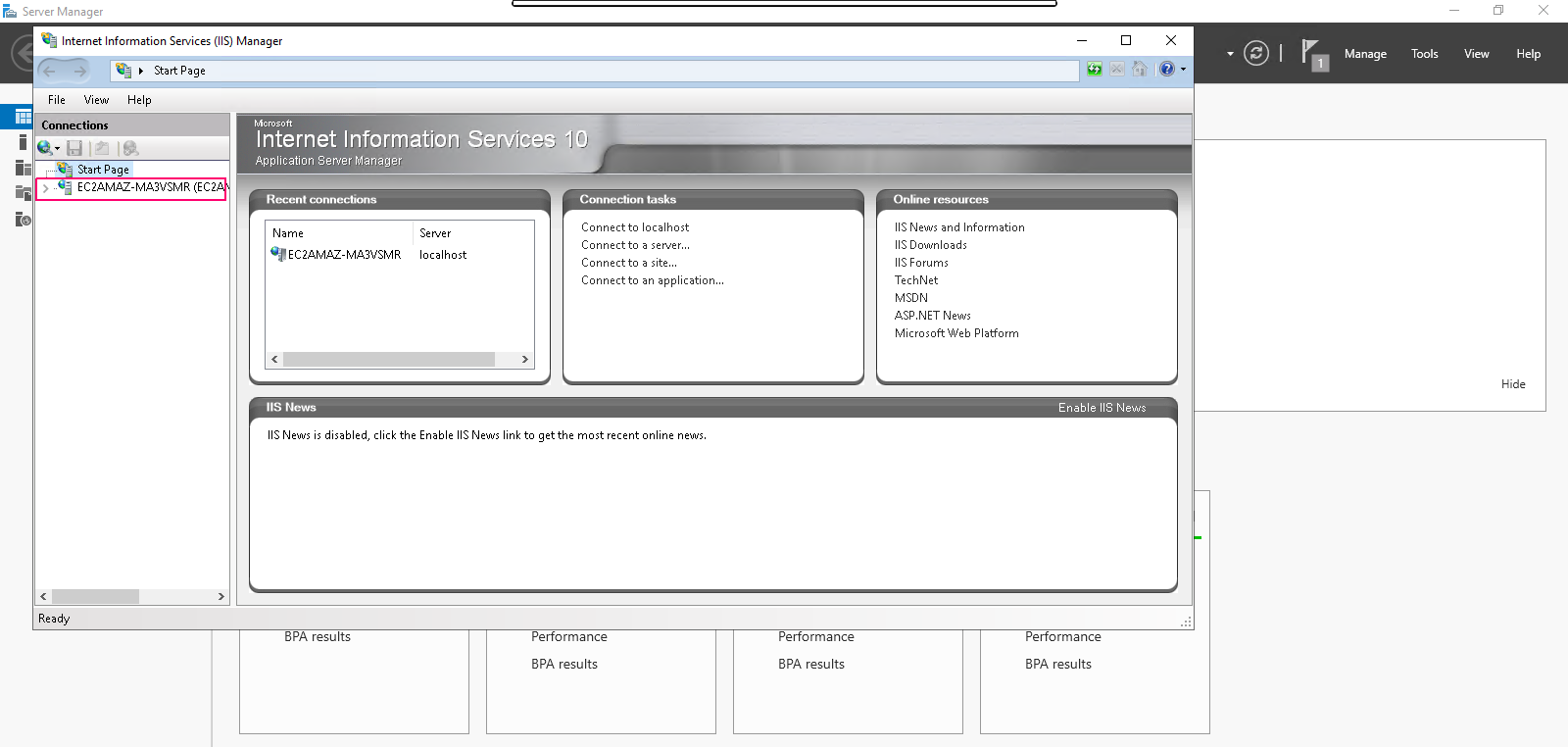Viewport: 1568px width, 747px height.
Task: Click the Connect to a server link
Action: pos(635,245)
